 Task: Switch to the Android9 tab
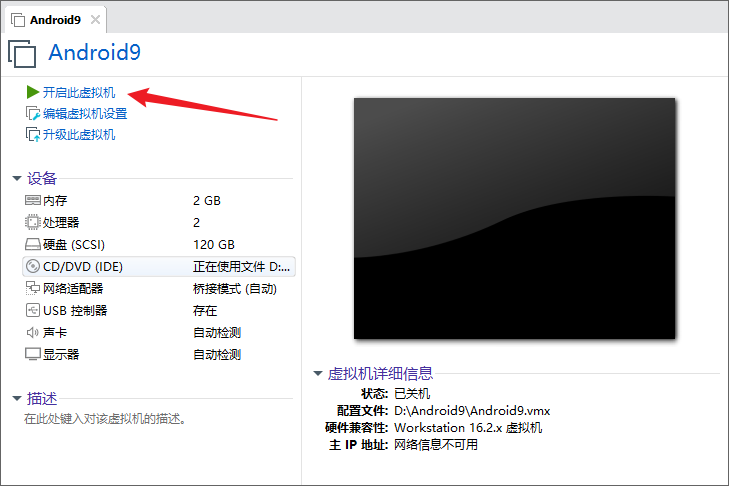(55, 20)
